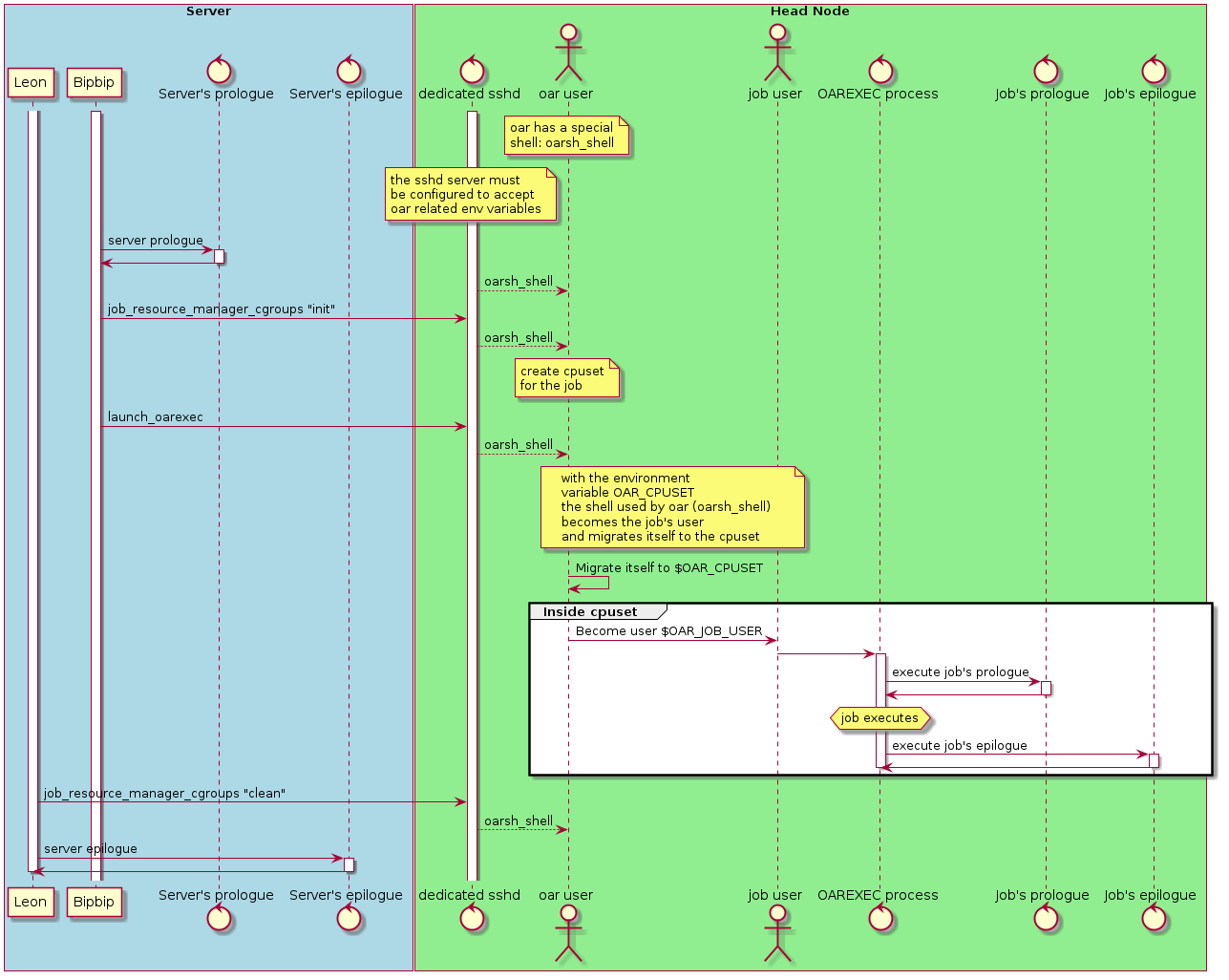
Task: Click the job_resource_manager_cgroups "clean" message
Action: (164, 794)
